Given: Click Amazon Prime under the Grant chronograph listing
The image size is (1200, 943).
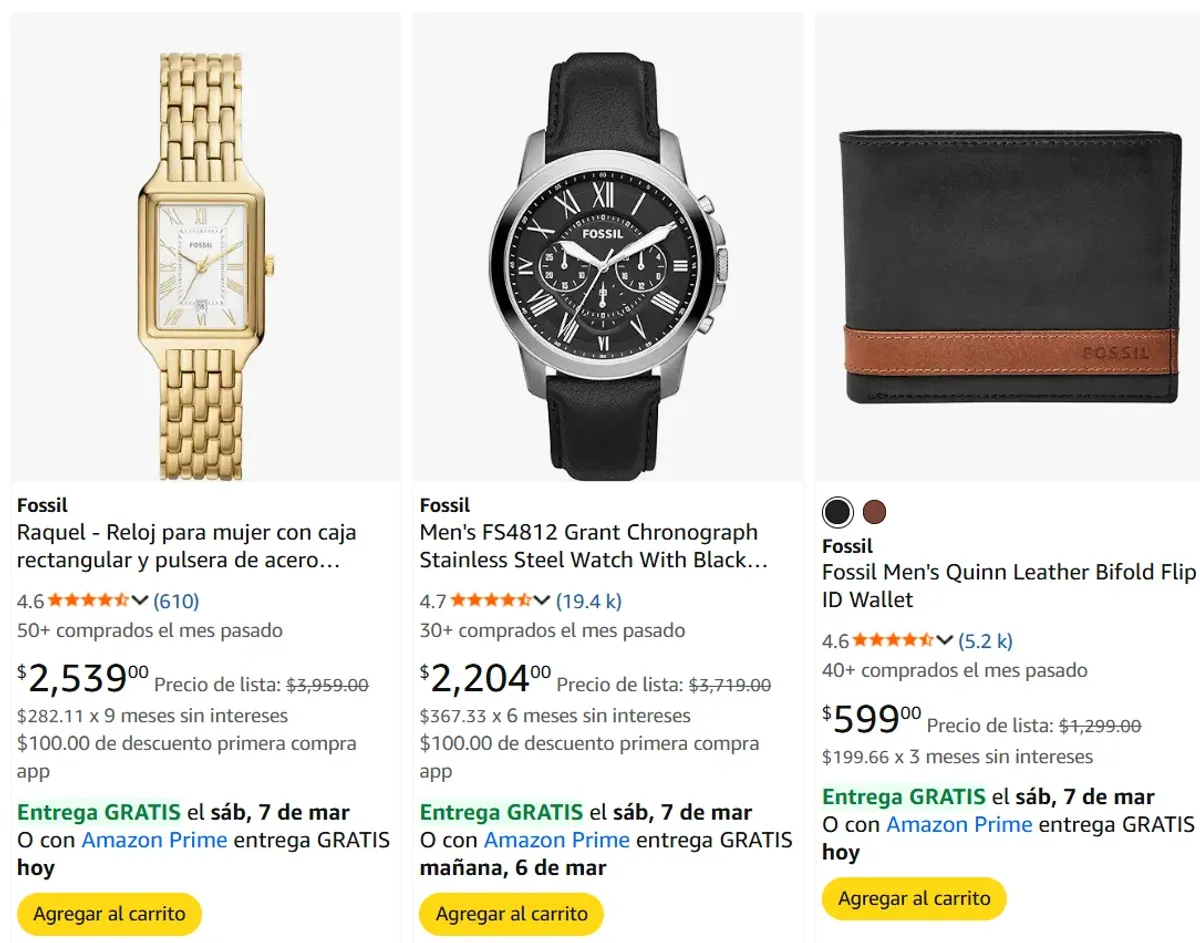Looking at the screenshot, I should 555,840.
